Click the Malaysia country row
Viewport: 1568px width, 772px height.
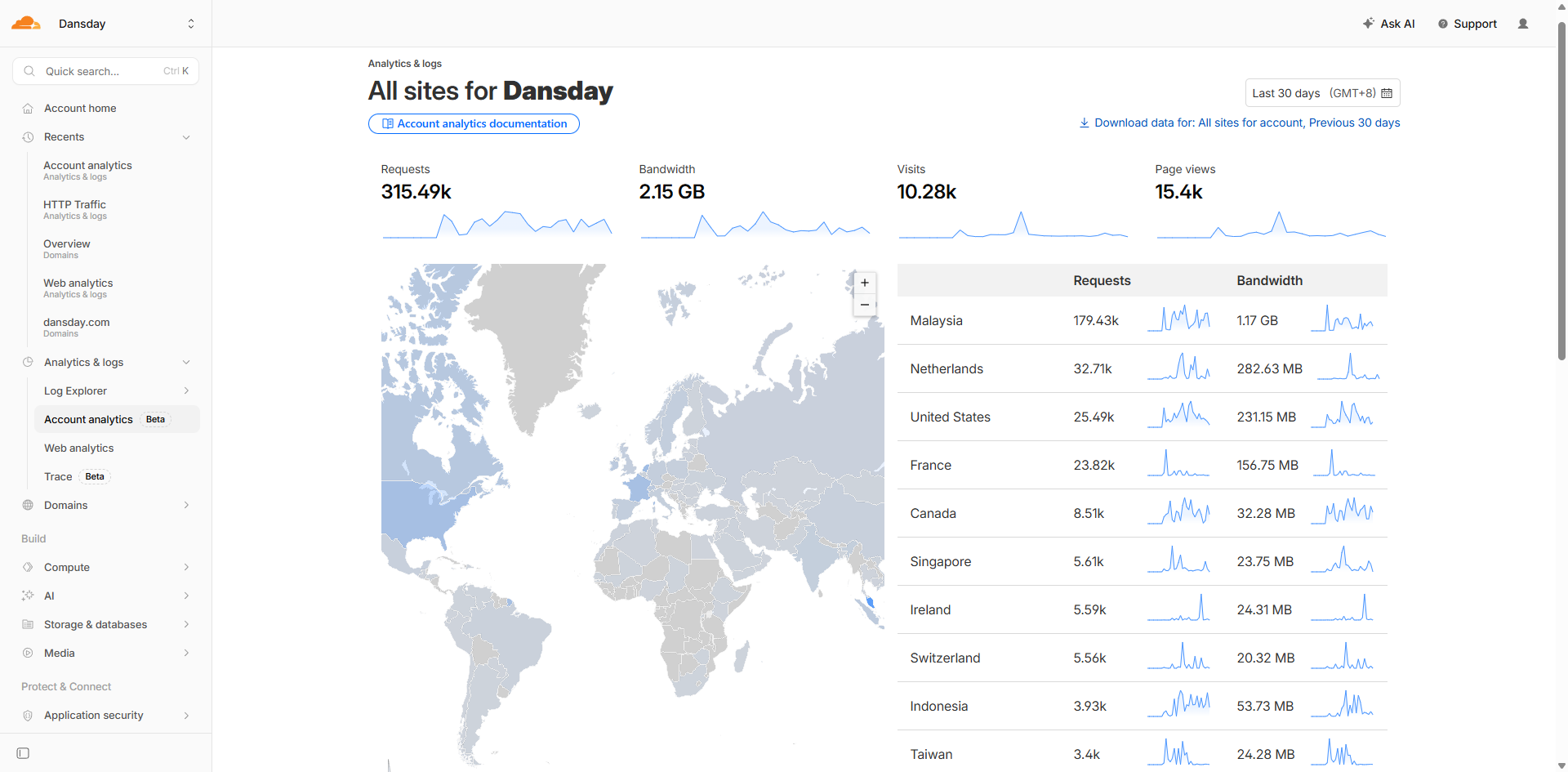tap(1143, 320)
